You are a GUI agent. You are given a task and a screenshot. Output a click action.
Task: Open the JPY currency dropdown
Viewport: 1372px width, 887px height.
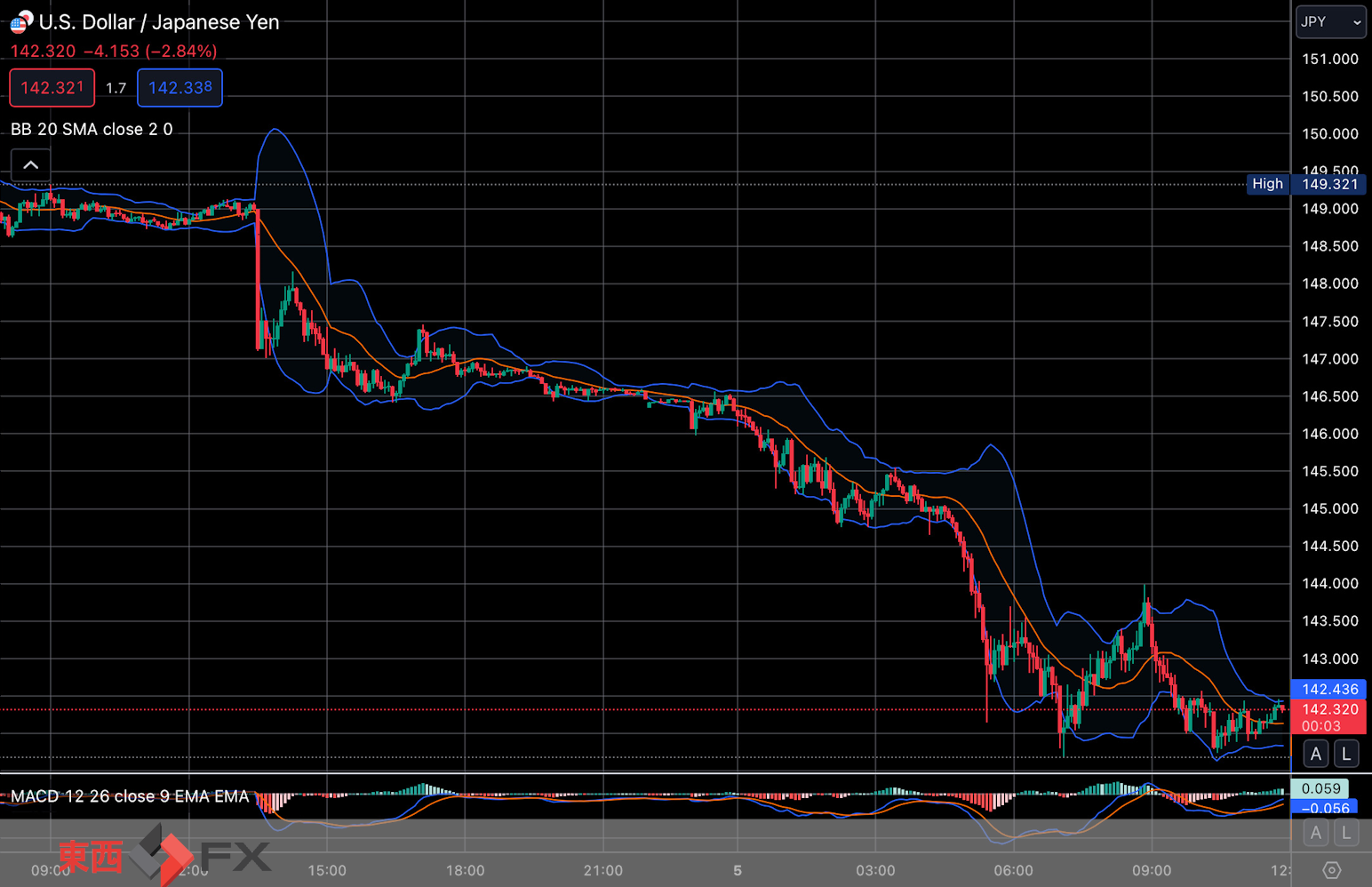click(1330, 22)
